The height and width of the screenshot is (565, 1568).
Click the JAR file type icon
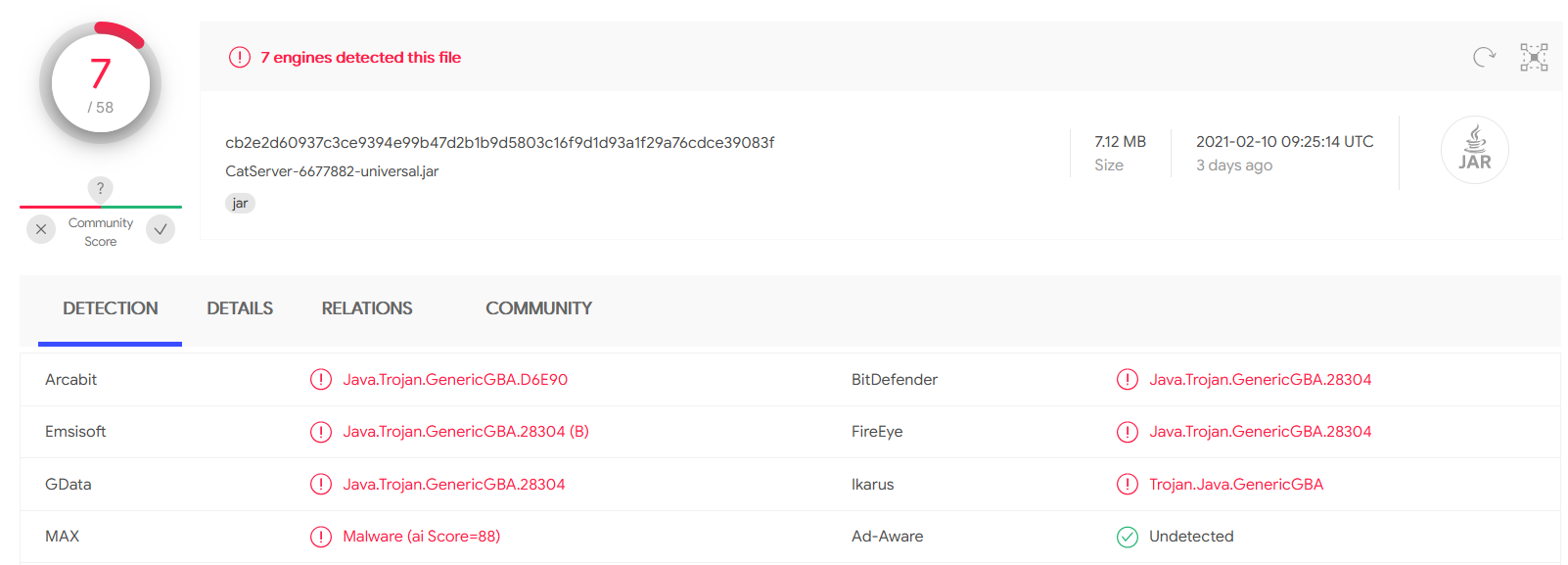coord(1474,149)
